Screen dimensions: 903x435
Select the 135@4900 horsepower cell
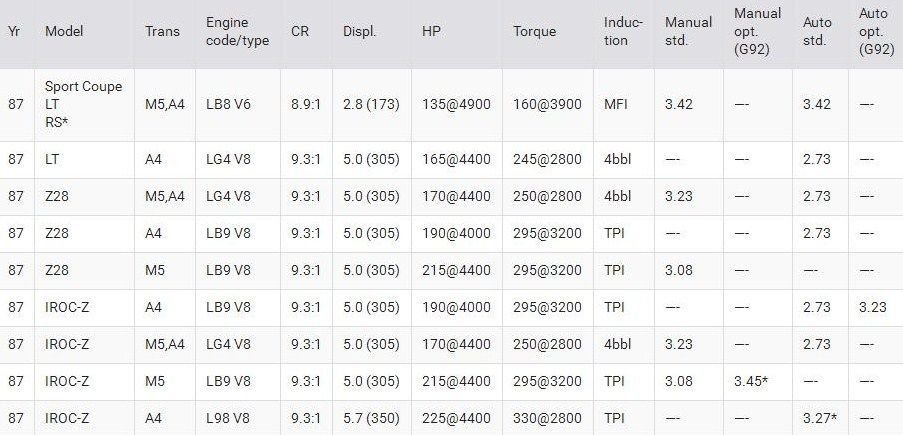[456, 104]
